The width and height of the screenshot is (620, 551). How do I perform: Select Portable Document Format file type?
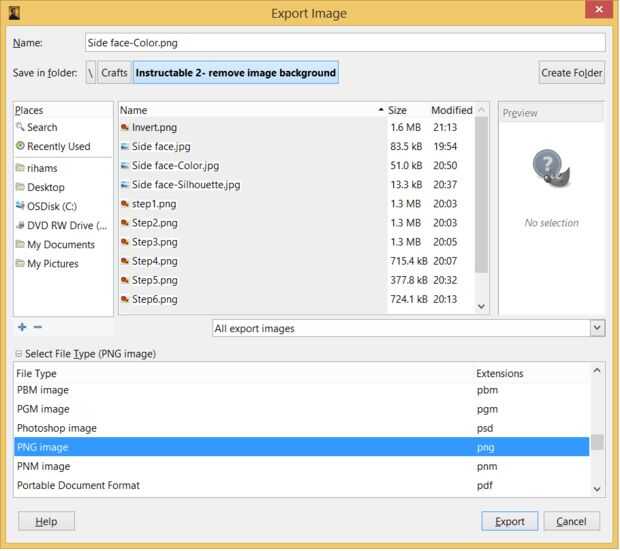(x=302, y=485)
